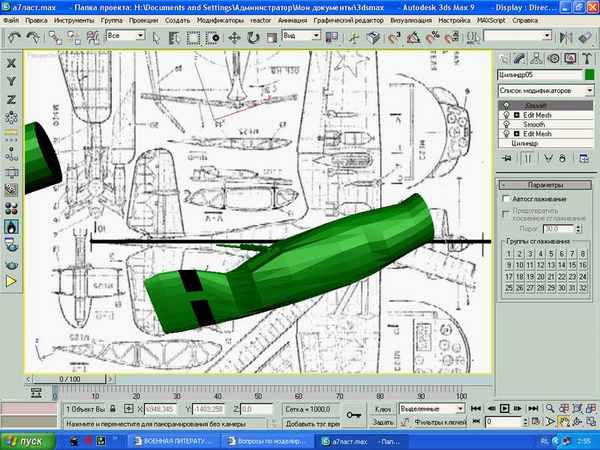This screenshot has height=450, width=600.
Task: Click the green object color swatch
Action: pos(590,75)
